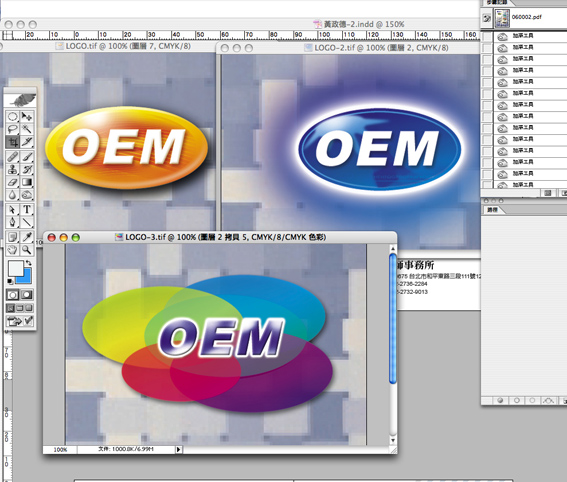Image resolution: width=567 pixels, height=482 pixels.
Task: Open the white foreground color swatch
Action: 15,268
